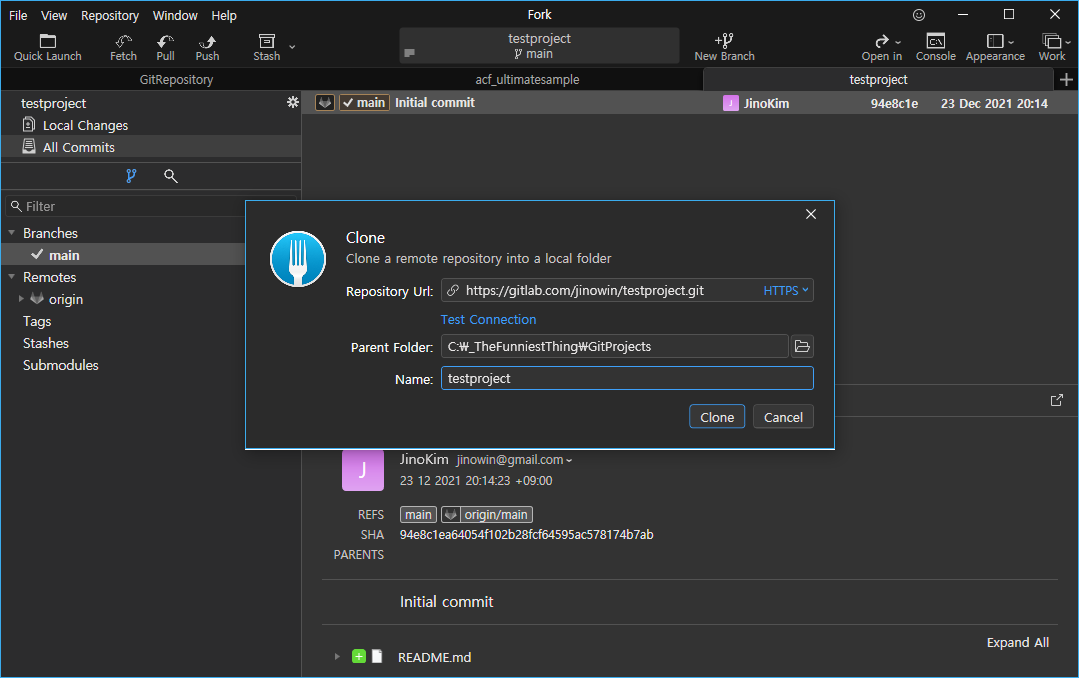The image size is (1079, 678).
Task: Click the search magnifier icon in sidebar
Action: click(171, 176)
